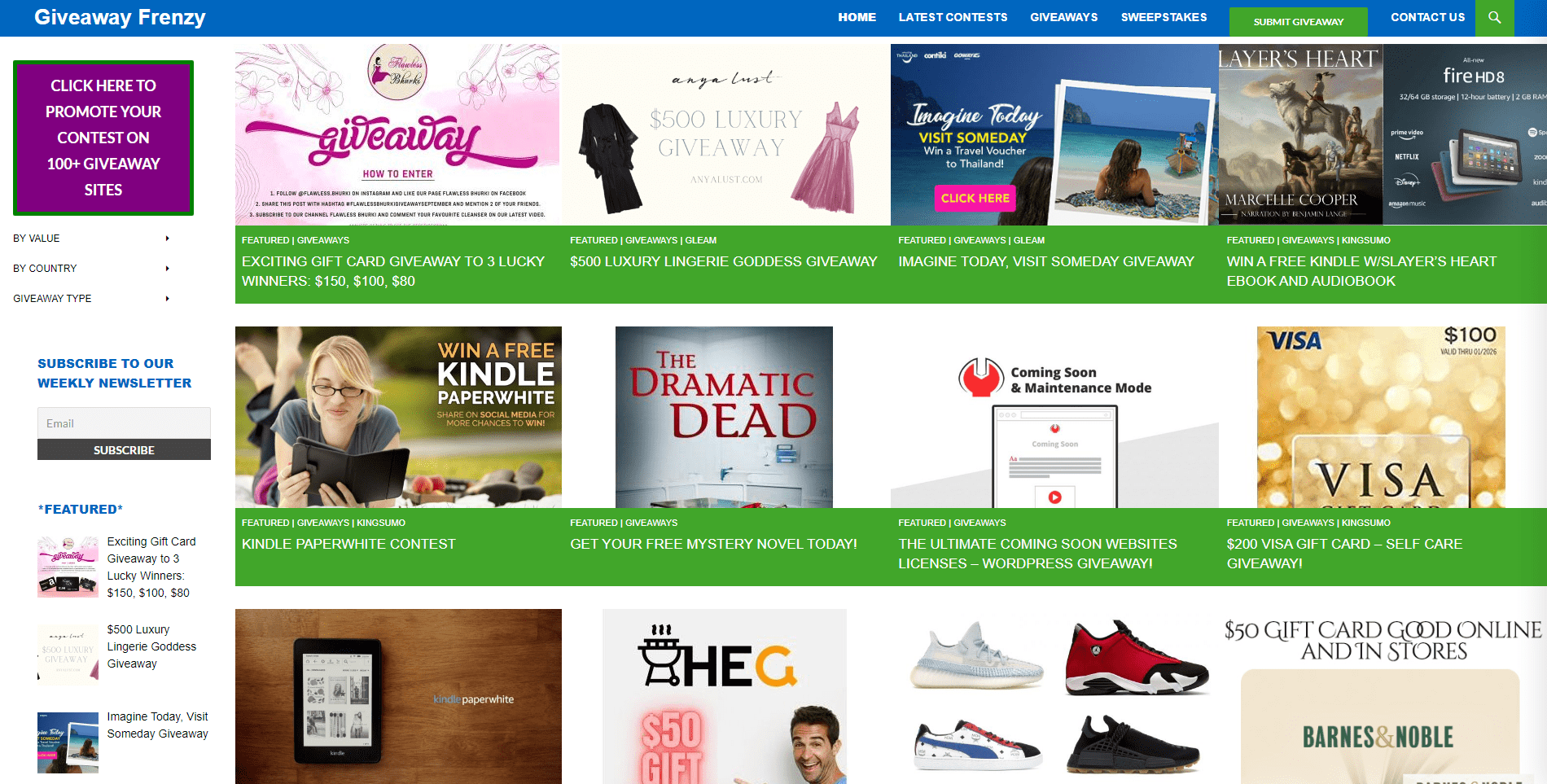Open the $500 Luxury Lingerie Goddess Giveaway title

723,261
